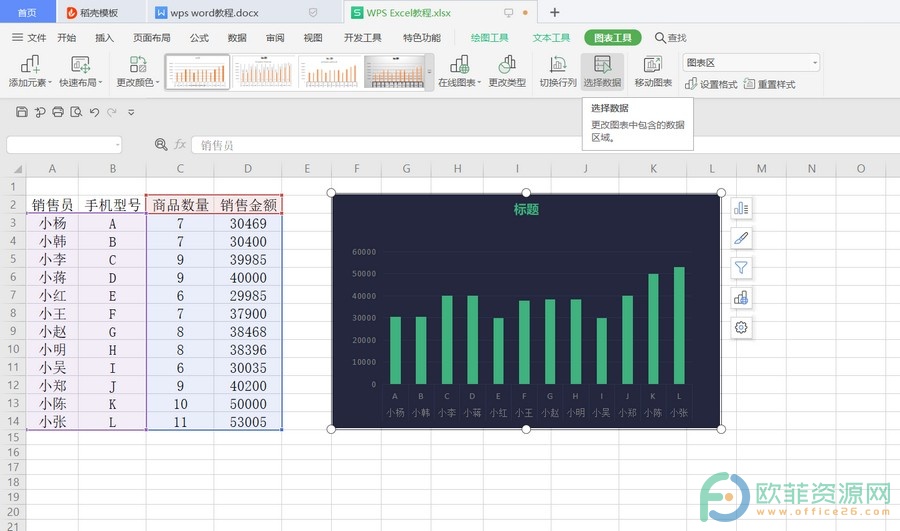Select row 2 header
The width and height of the screenshot is (900, 531).
[x=13, y=205]
